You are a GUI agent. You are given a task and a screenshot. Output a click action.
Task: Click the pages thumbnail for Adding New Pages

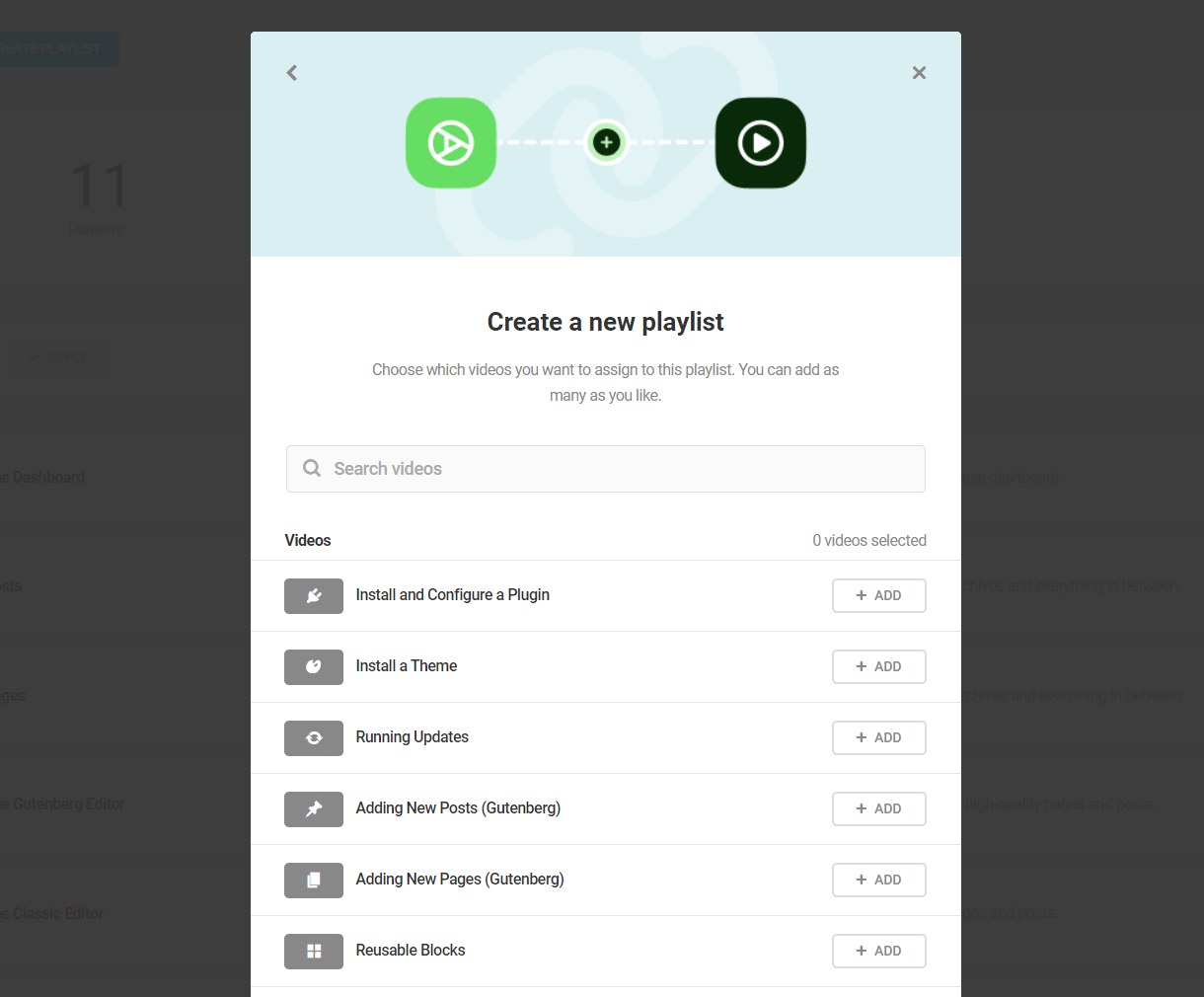click(x=314, y=881)
